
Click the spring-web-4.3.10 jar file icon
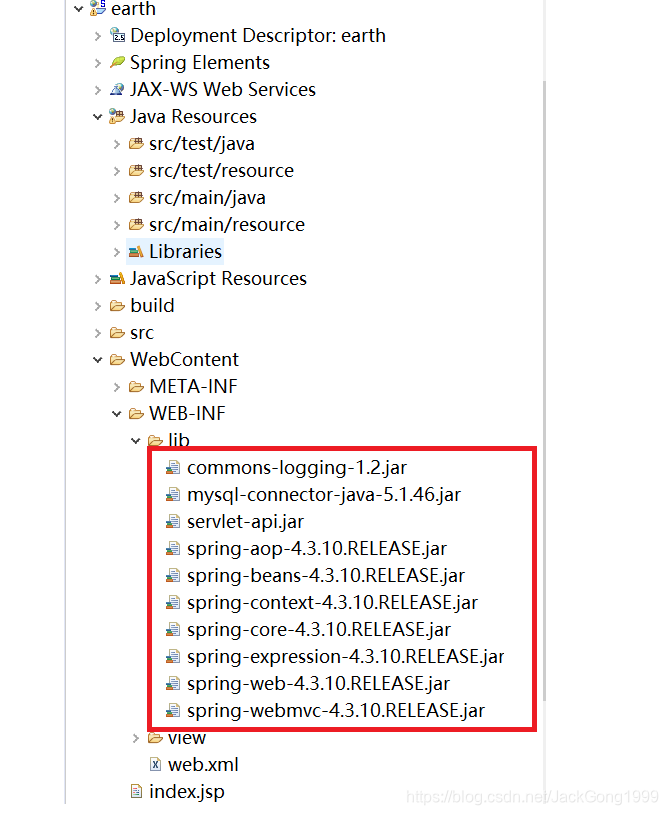click(x=173, y=684)
